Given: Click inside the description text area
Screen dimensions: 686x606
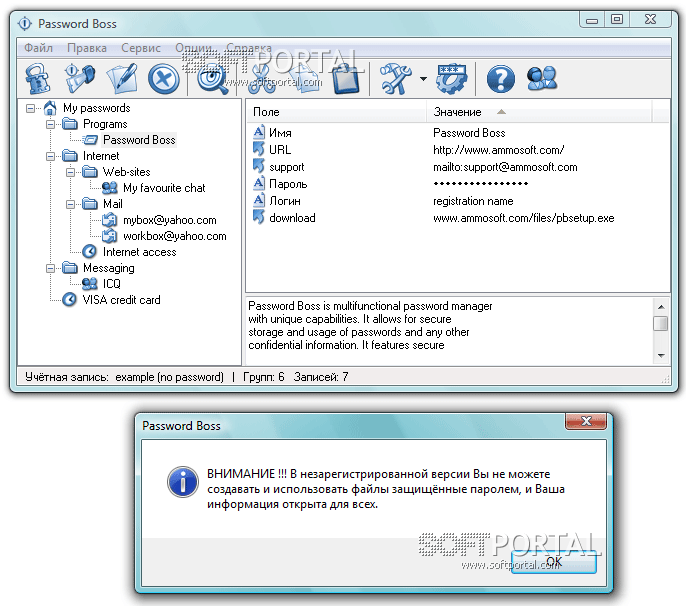Looking at the screenshot, I should pyautogui.click(x=449, y=331).
